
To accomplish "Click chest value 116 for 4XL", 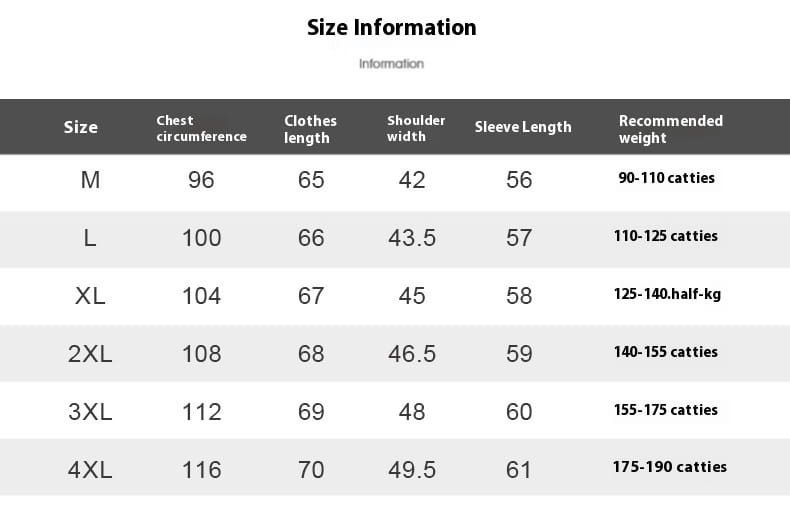I will 202,470.
